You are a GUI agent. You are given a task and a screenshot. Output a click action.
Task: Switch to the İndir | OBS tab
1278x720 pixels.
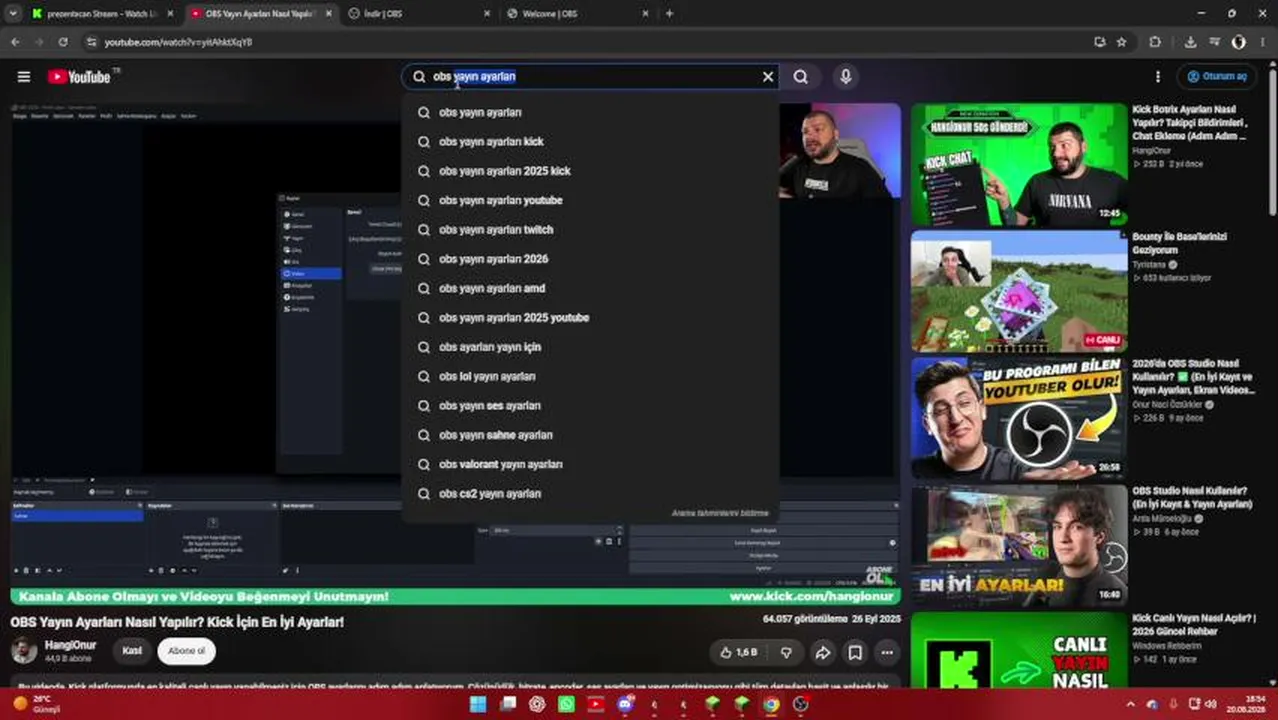coord(419,14)
